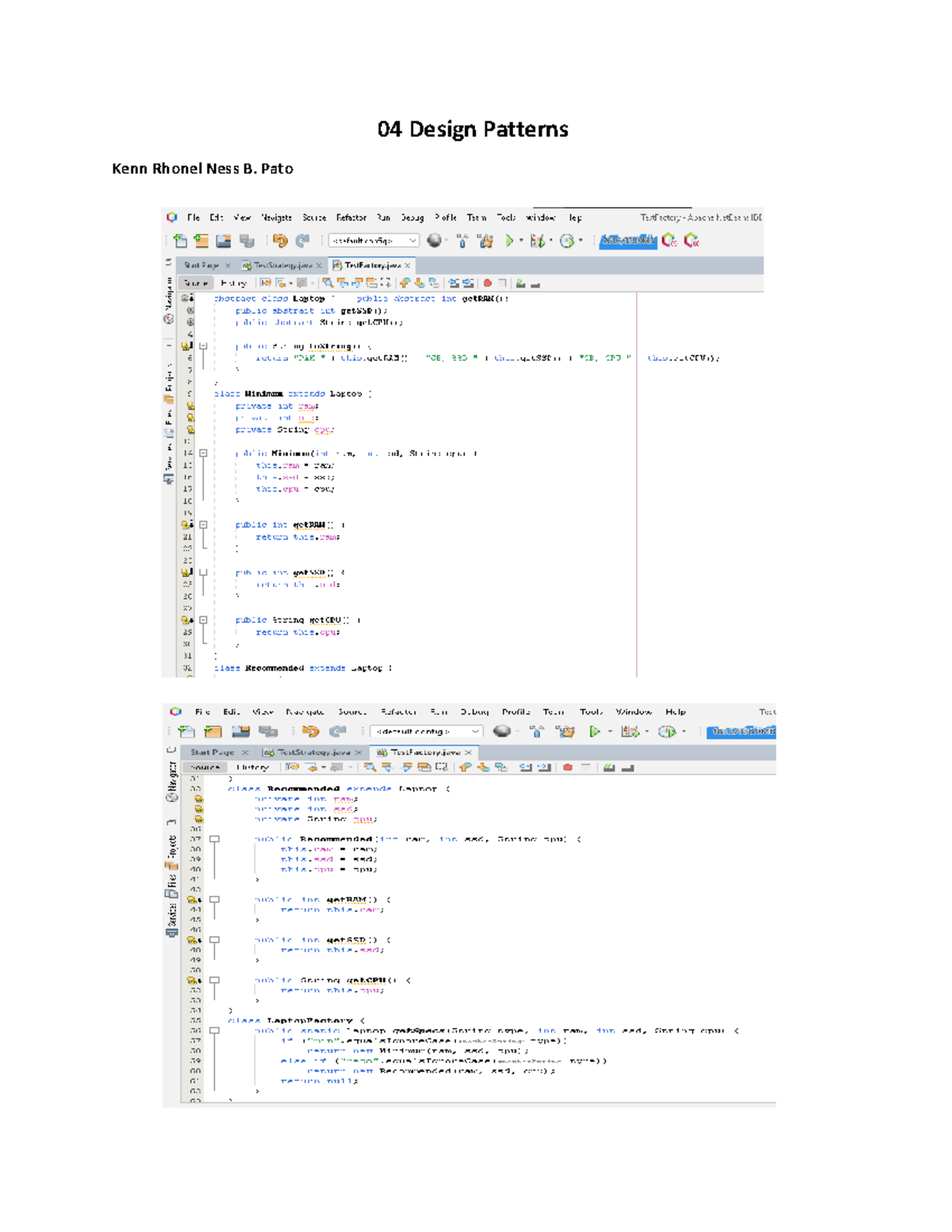Image resolution: width=952 pixels, height=1232 pixels.
Task: Collapse Minimum constructor code fold in upper editor
Action: [x=203, y=453]
